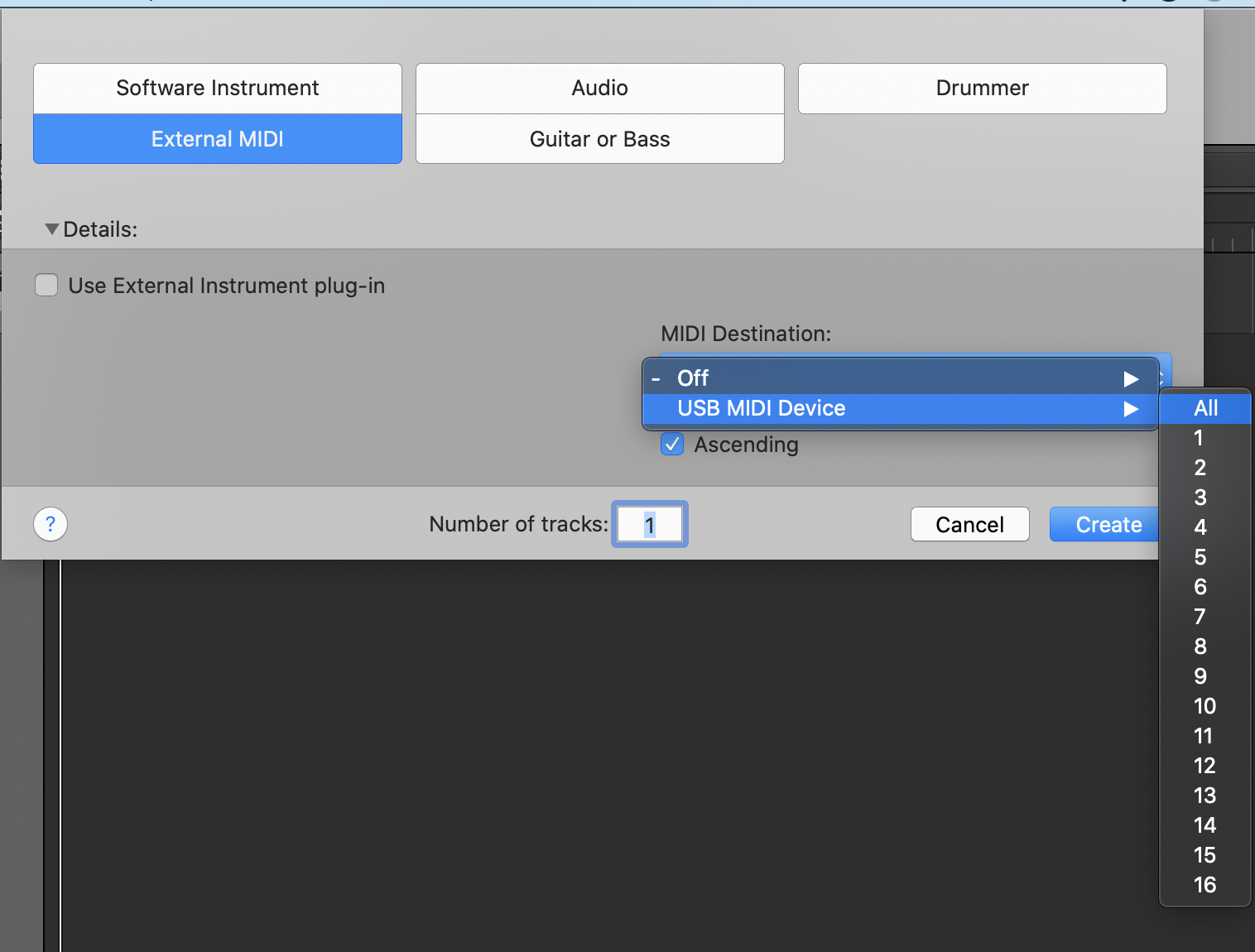Select USB MIDI Device menu entry
Screen dimensions: 1255x952
click(x=900, y=408)
